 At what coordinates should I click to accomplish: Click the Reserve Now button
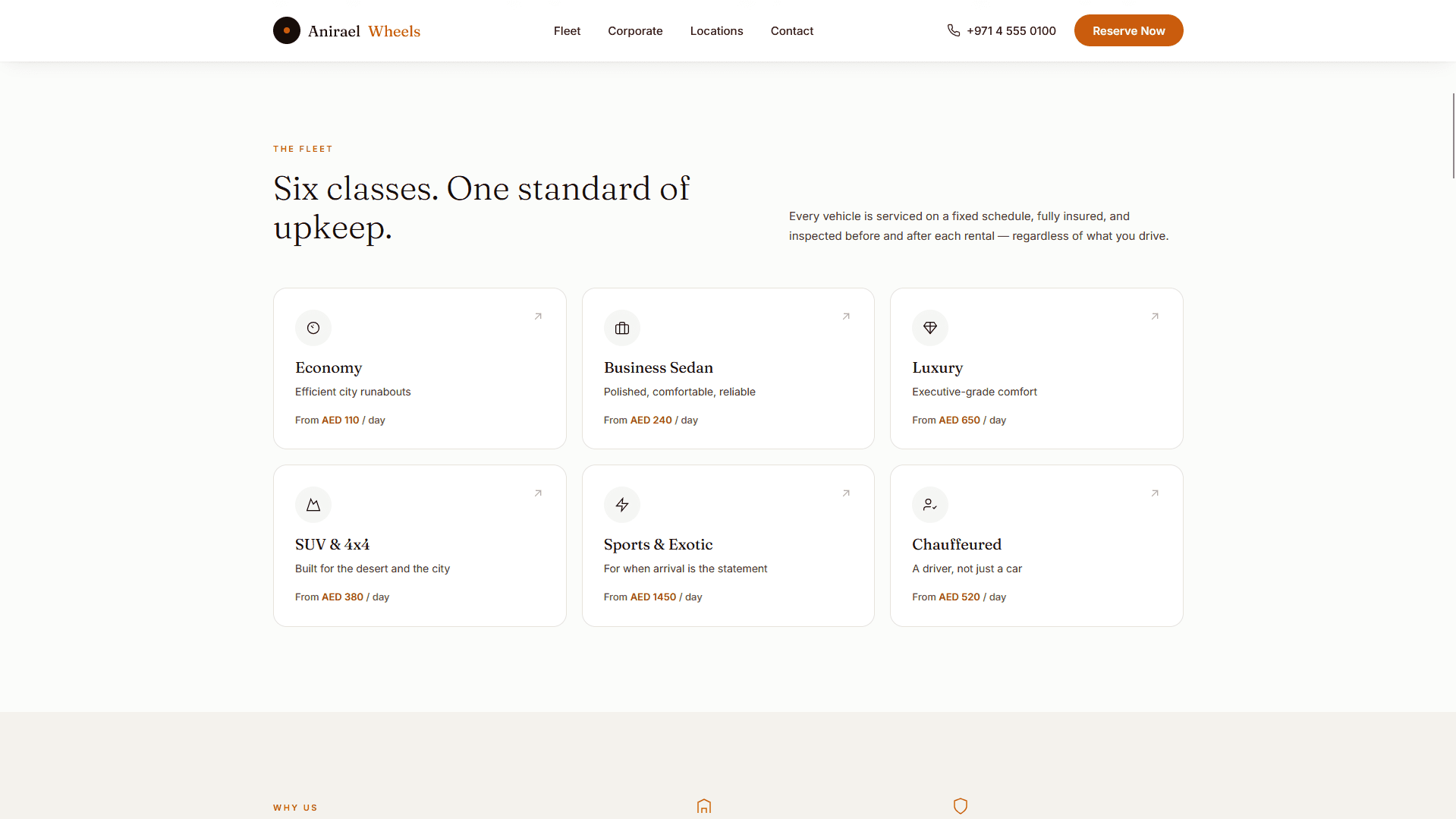click(1128, 30)
